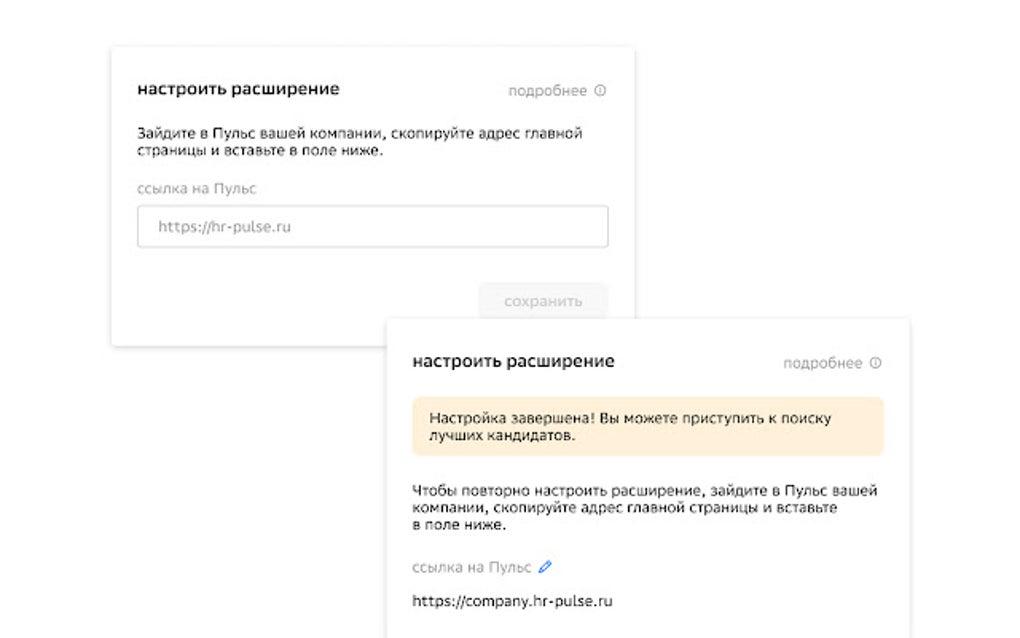The height and width of the screenshot is (638, 1020).
Task: Click the last line в поле ниже in lower card
Action: (460, 525)
